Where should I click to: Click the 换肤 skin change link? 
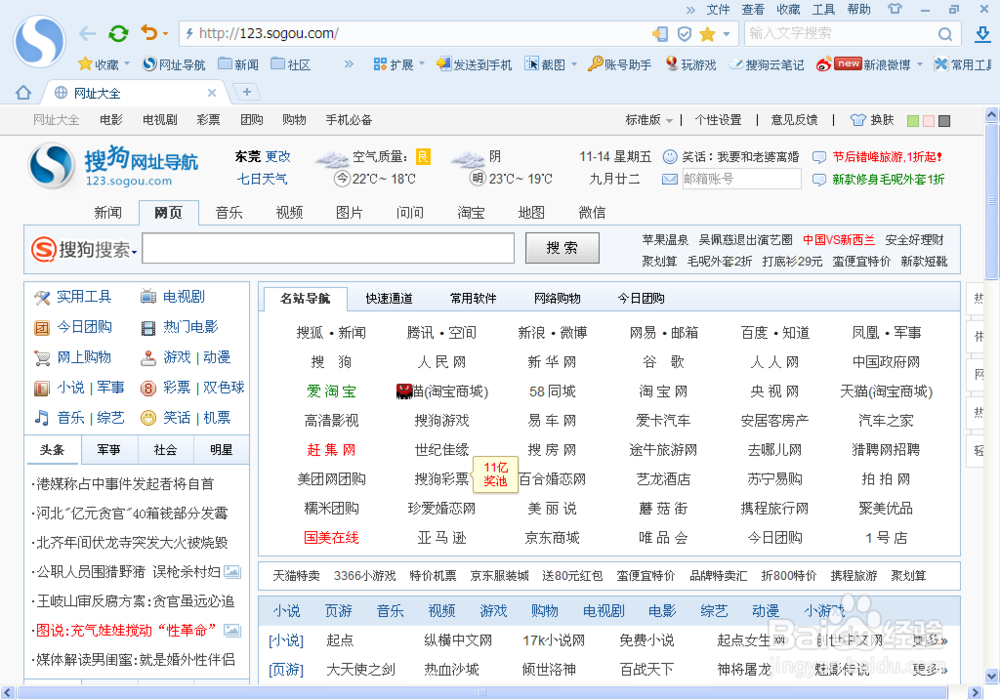coord(872,120)
